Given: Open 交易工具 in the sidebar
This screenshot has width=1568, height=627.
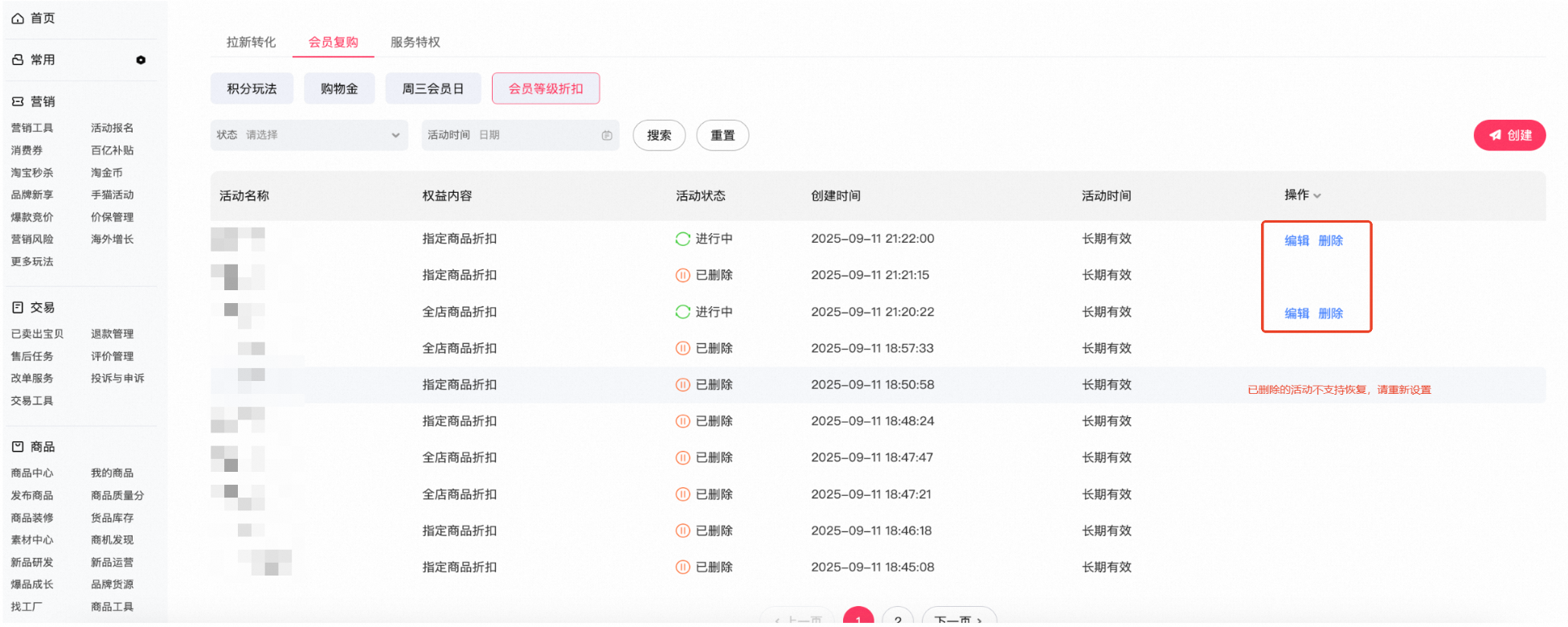Looking at the screenshot, I should tap(32, 400).
